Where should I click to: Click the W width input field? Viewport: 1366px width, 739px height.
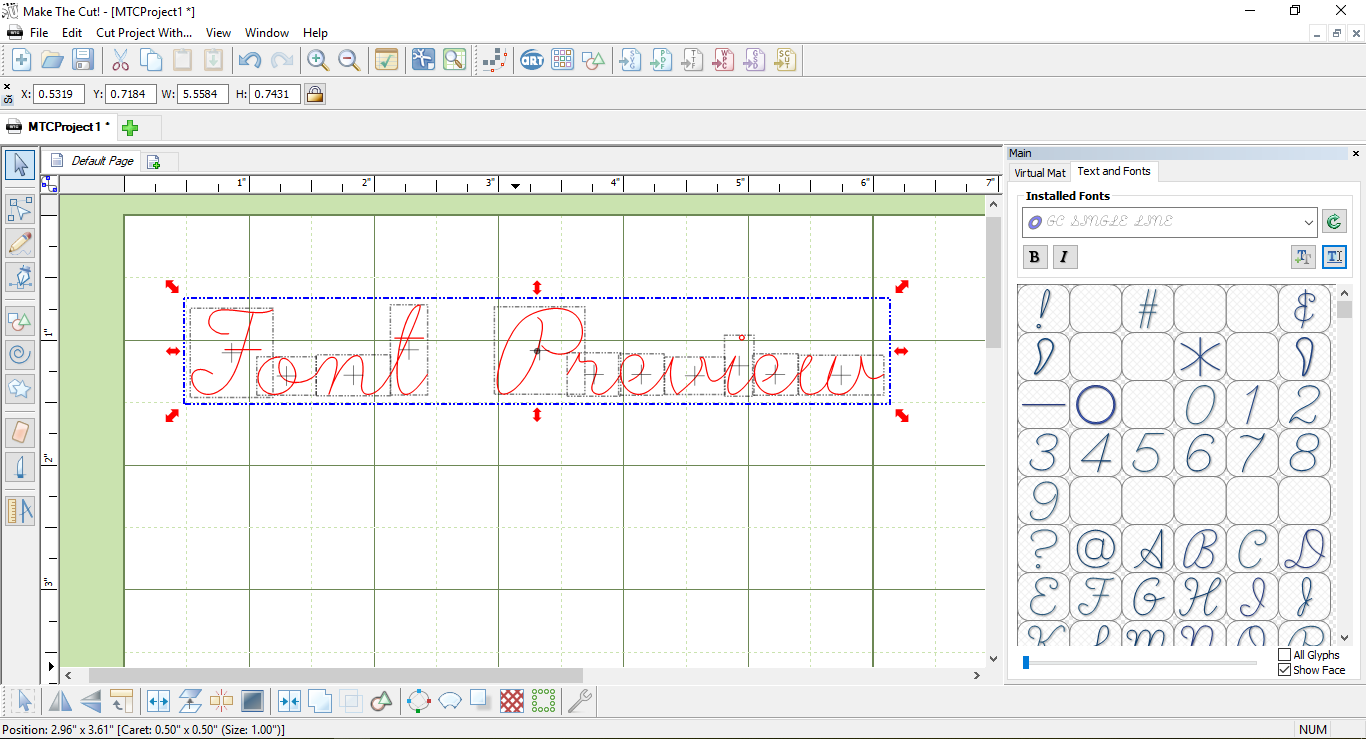point(204,94)
